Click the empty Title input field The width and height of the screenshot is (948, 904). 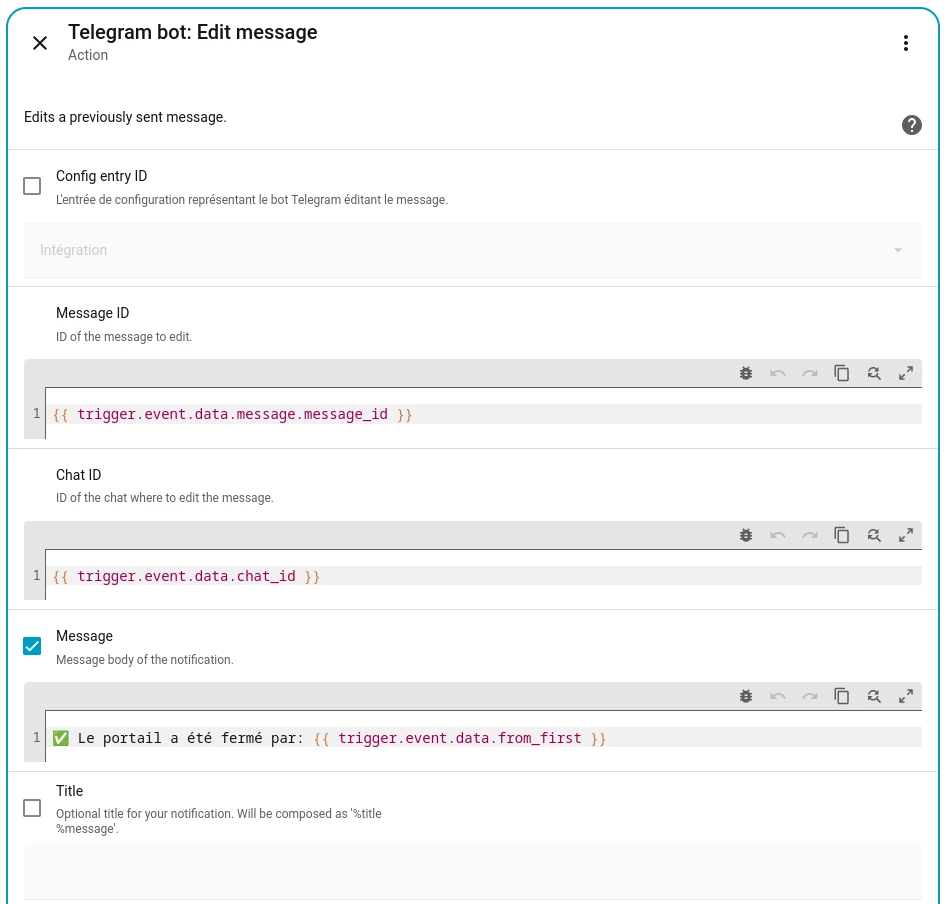pos(472,871)
